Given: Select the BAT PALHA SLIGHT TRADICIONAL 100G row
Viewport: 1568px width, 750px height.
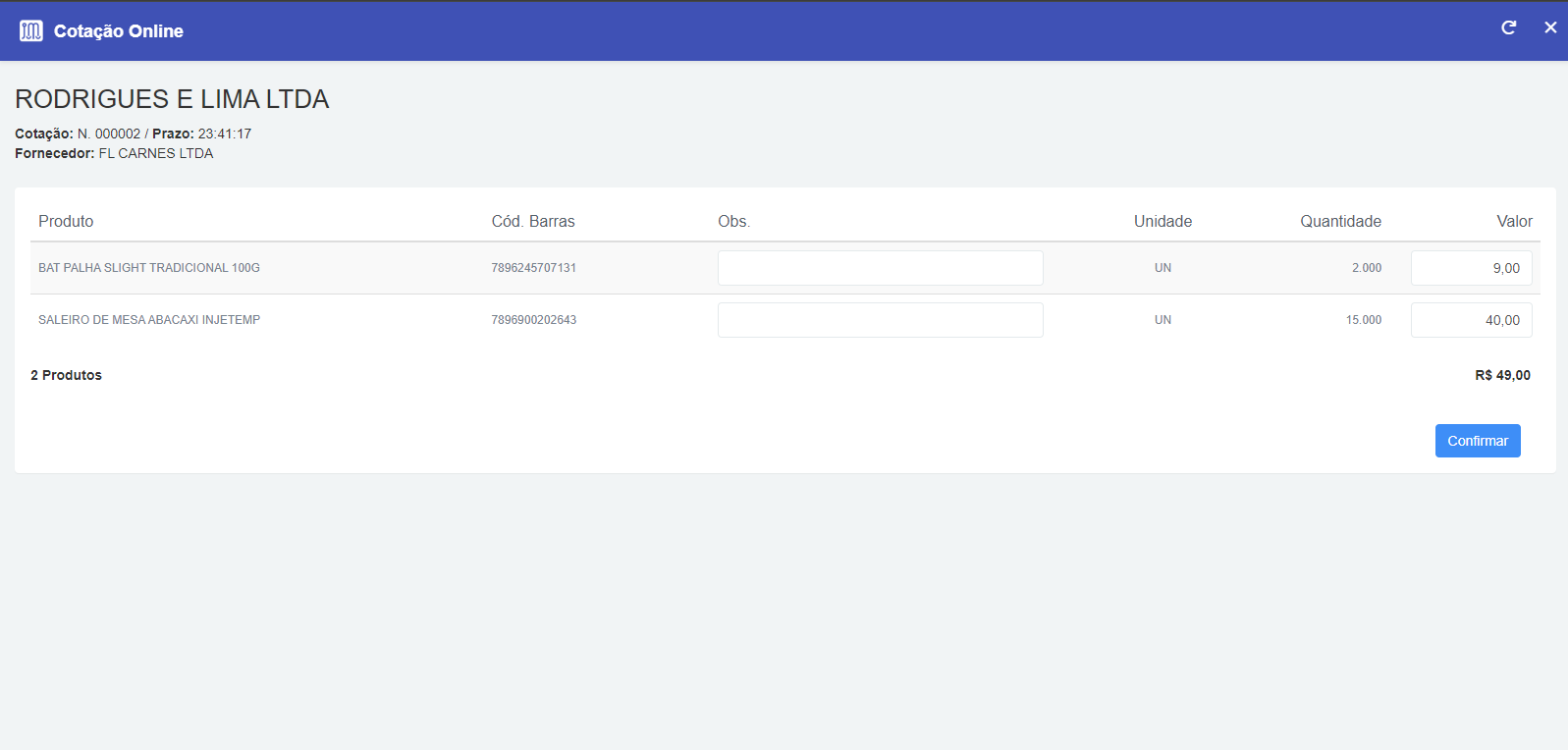Looking at the screenshot, I should click(149, 268).
